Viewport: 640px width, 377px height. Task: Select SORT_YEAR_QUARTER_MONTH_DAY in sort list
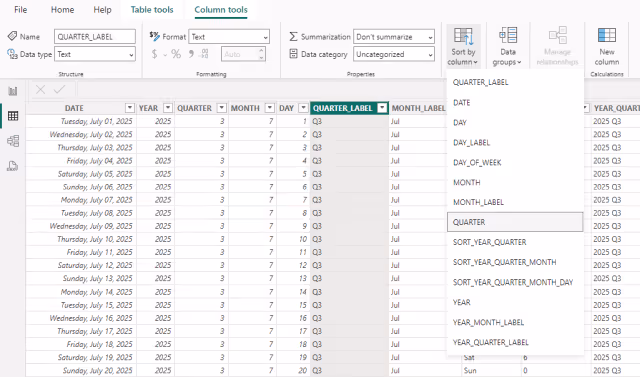(x=515, y=282)
